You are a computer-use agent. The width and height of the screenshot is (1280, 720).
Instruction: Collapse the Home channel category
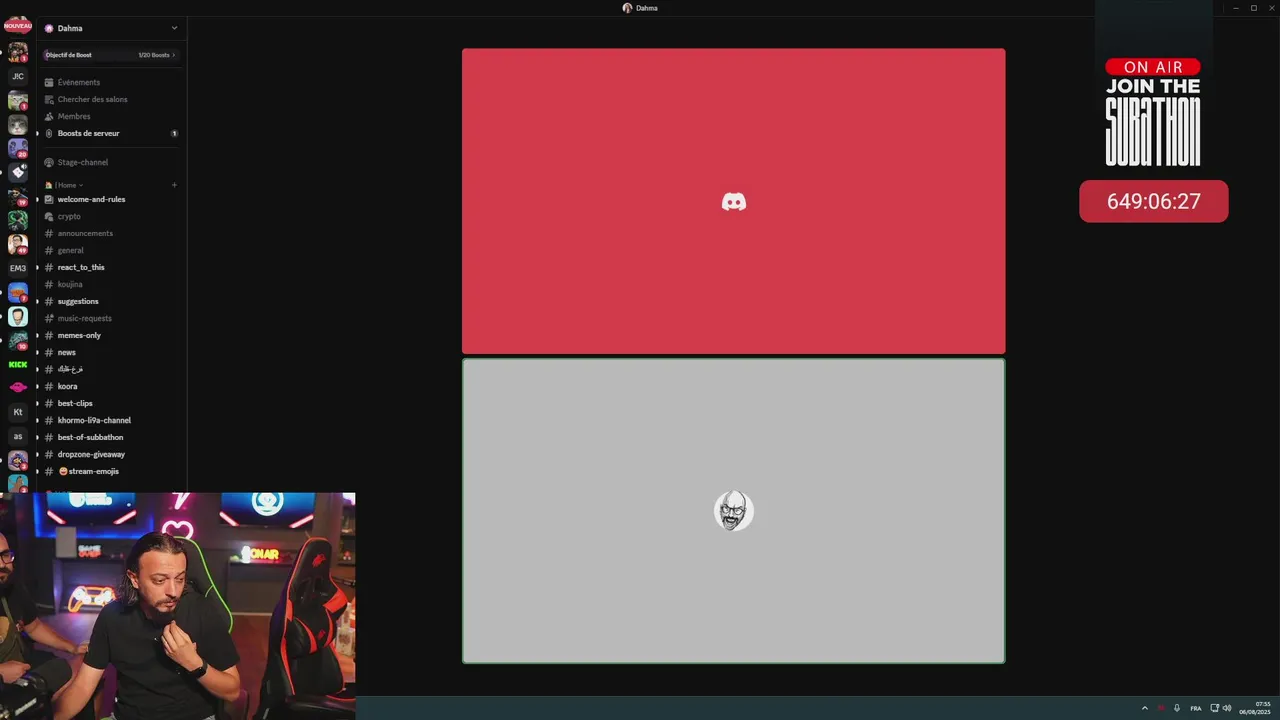tap(68, 185)
